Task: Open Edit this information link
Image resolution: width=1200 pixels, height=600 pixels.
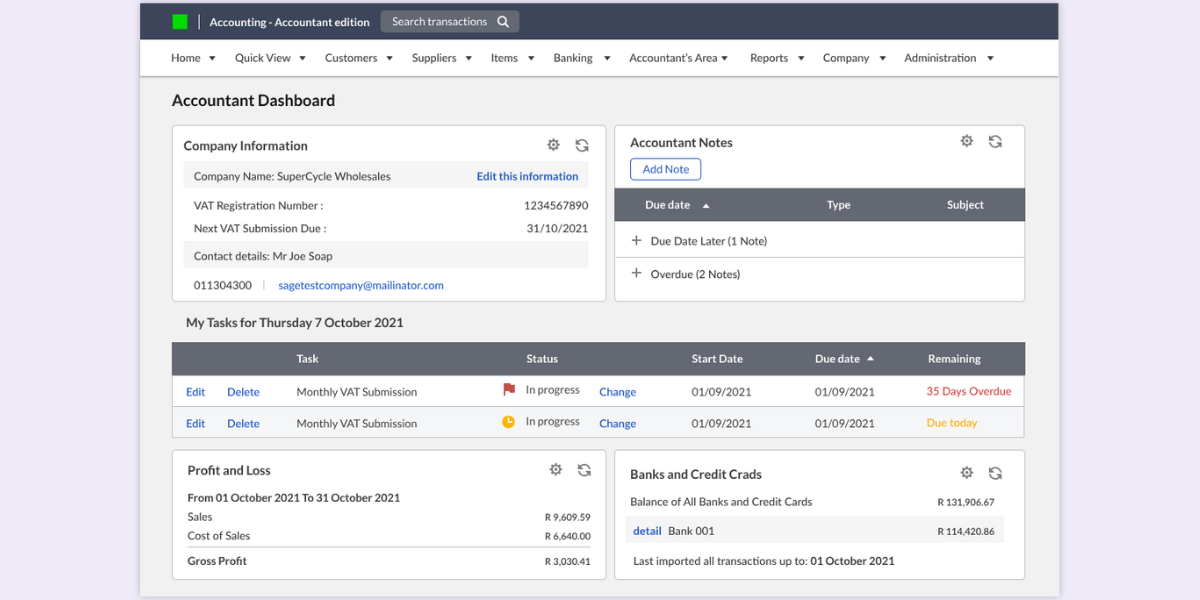Action: pyautogui.click(x=527, y=176)
